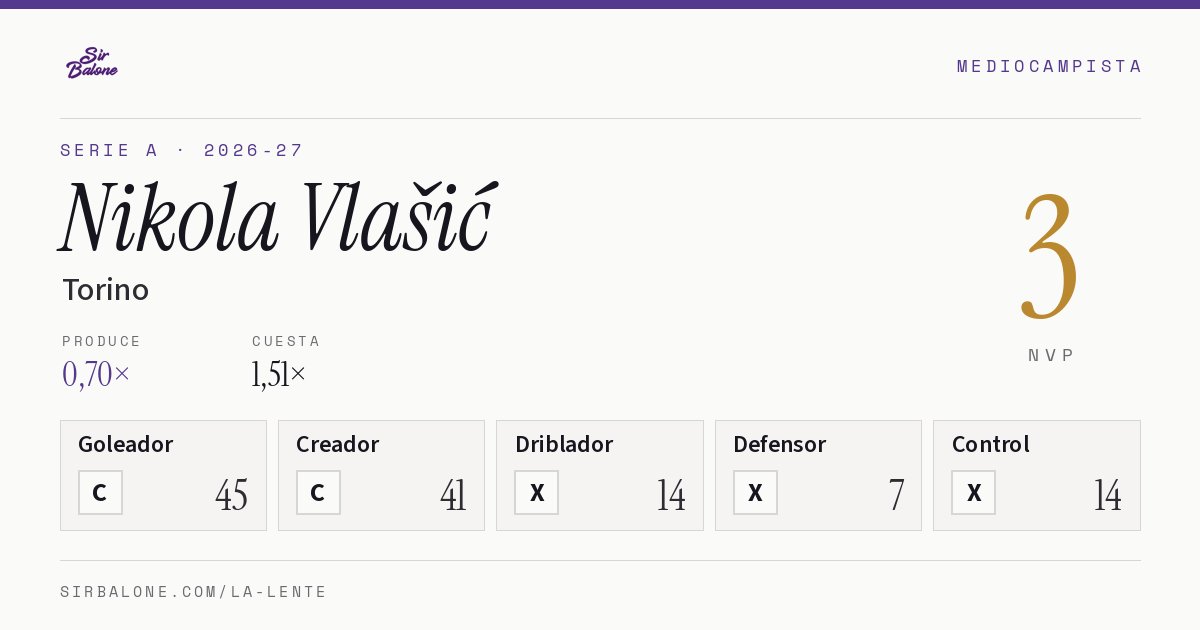
Task: Click the Sir Balone logo
Action: (x=92, y=63)
